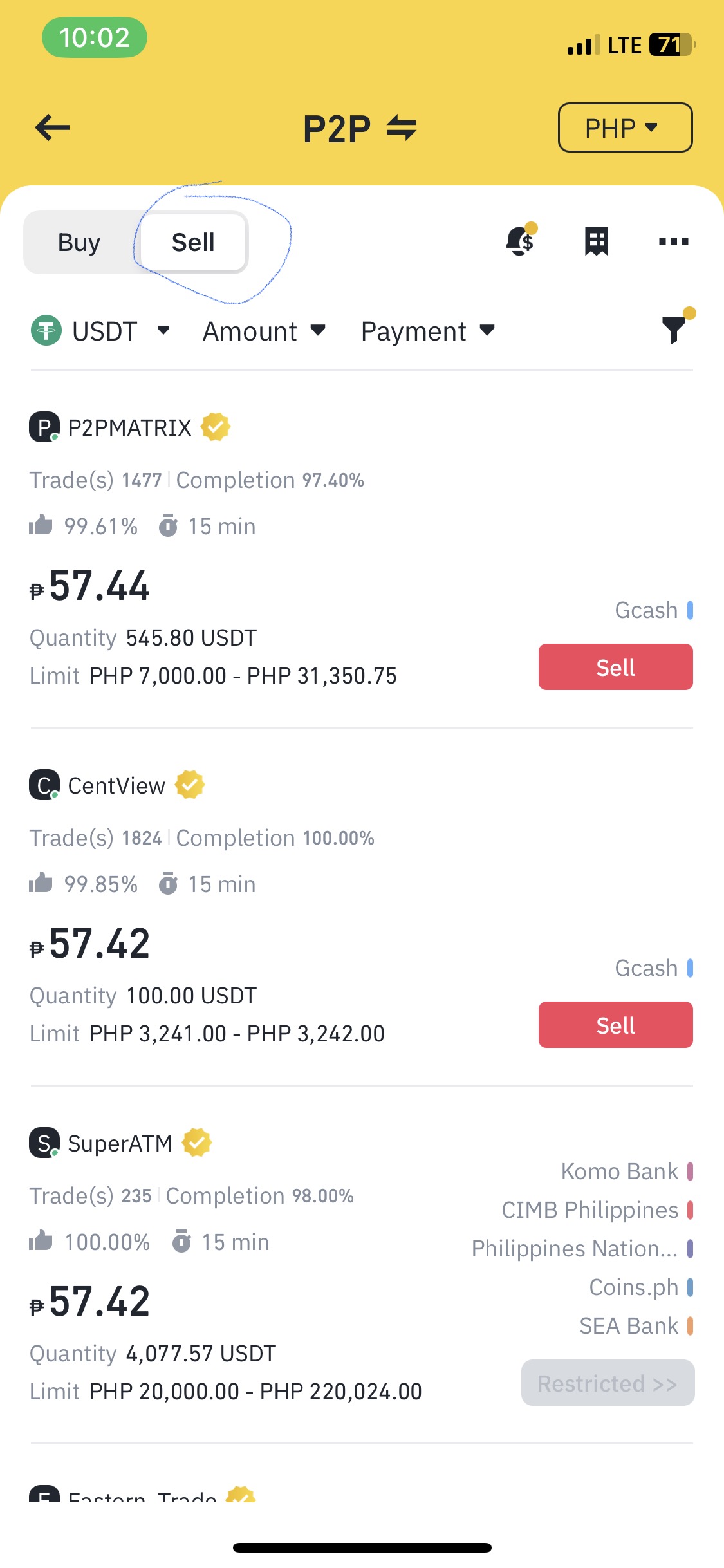The height and width of the screenshot is (1568, 724).
Task: Tap Sell button on P2PMATRIX offer
Action: coord(615,667)
